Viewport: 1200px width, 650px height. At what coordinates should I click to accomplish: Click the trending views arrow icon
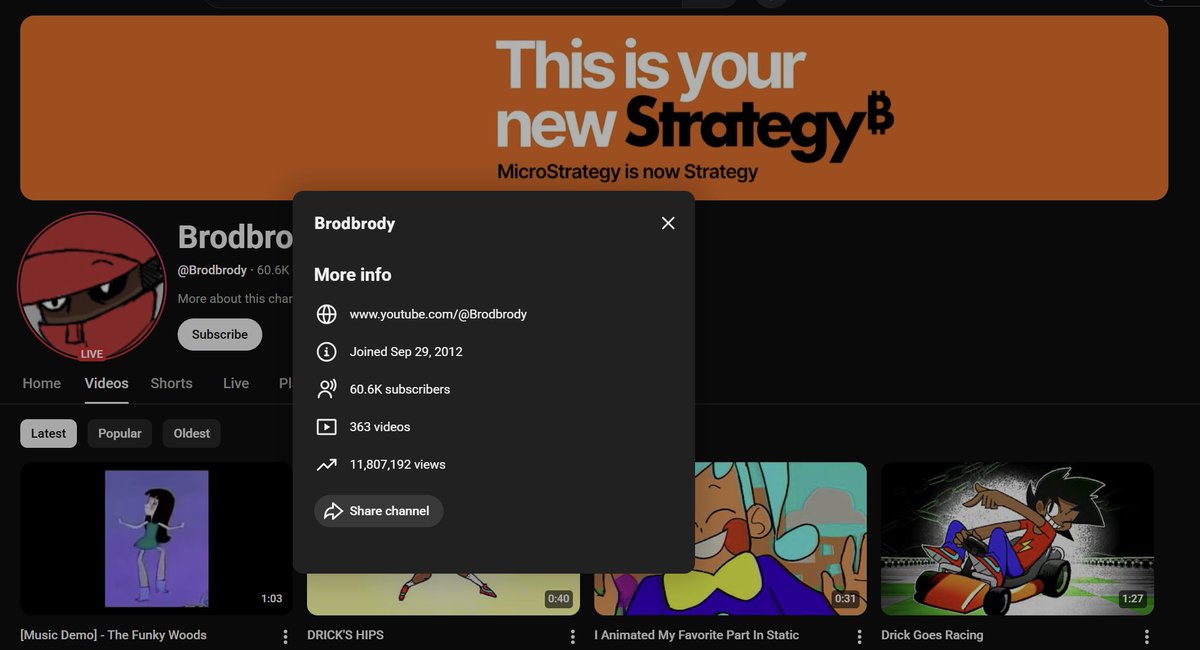click(x=326, y=464)
